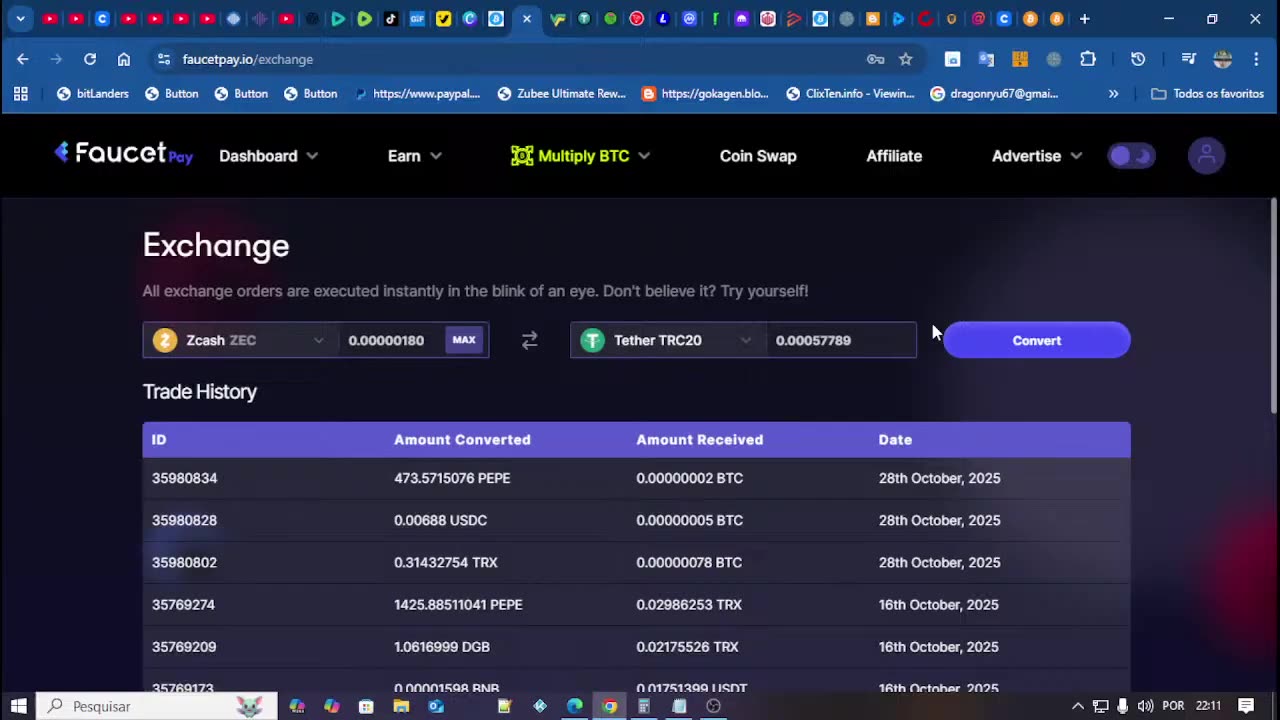Expand the Earn menu
This screenshot has width=1280, height=720.
(x=414, y=156)
